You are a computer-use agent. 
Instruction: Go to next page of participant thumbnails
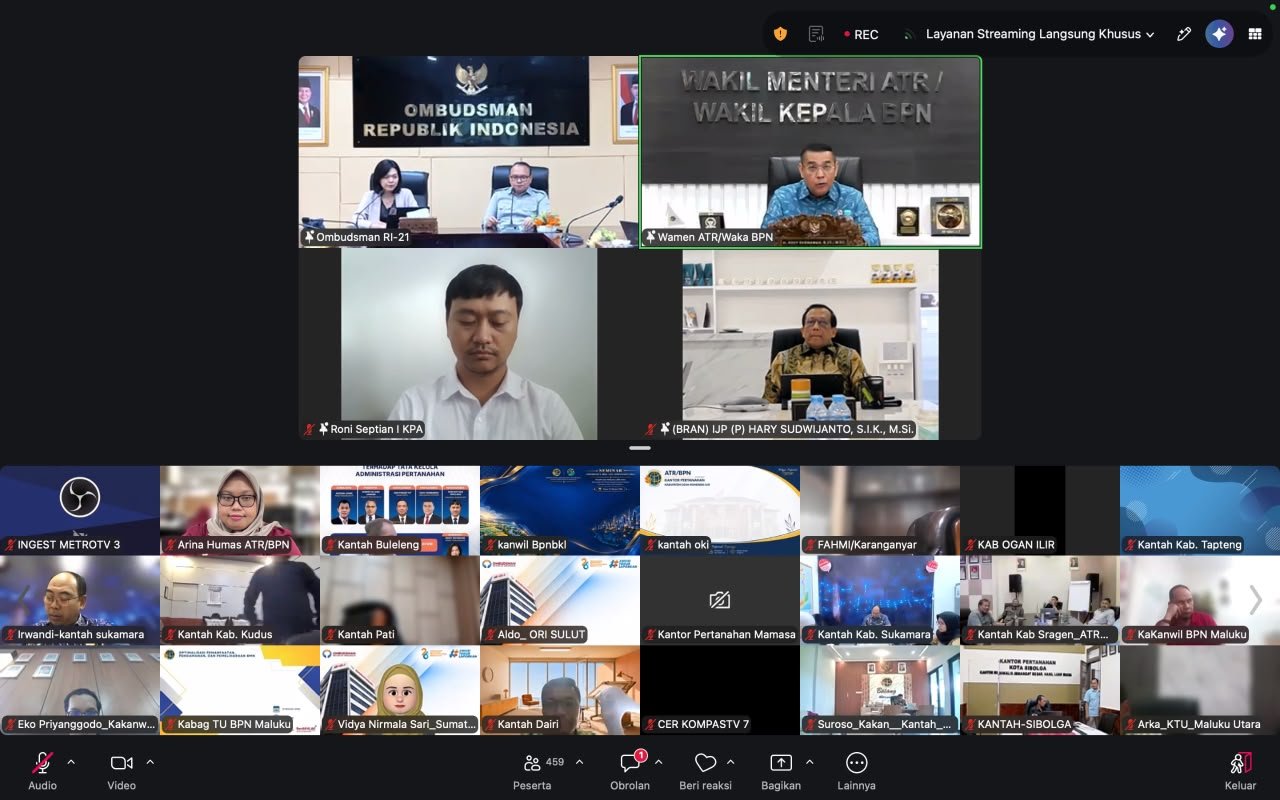tap(1256, 600)
